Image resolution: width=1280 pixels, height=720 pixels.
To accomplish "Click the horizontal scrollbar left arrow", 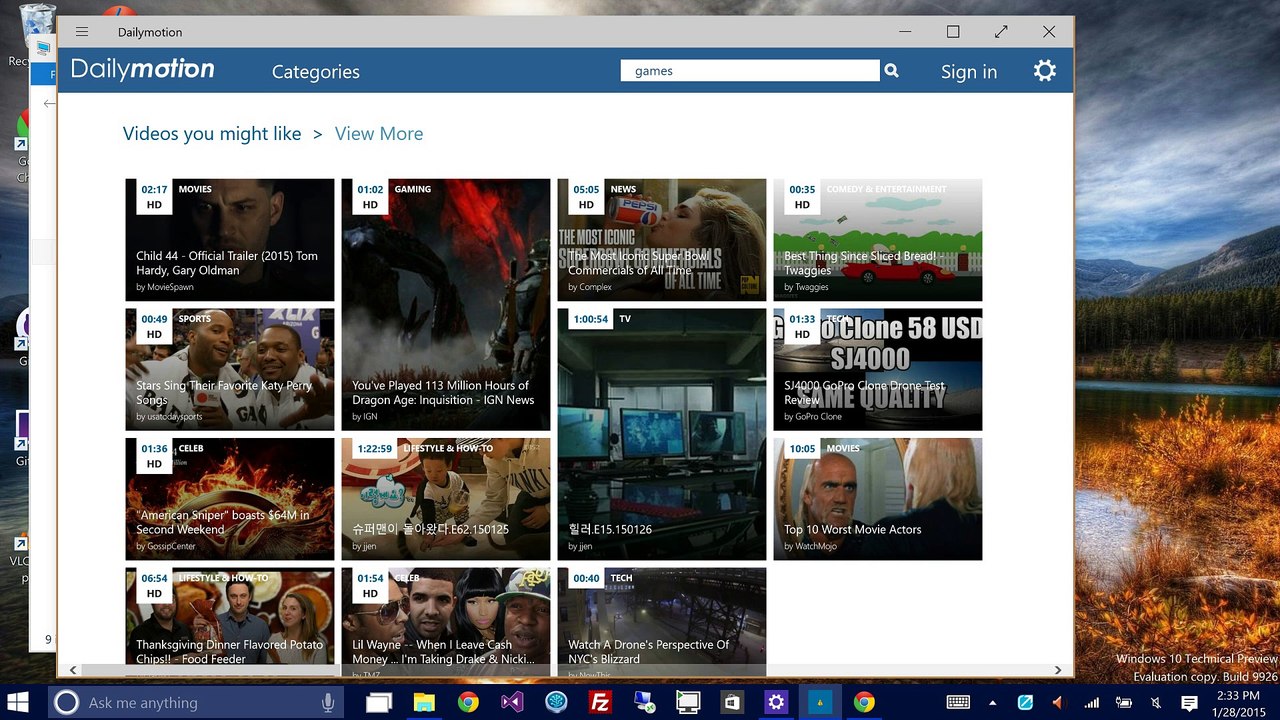I will pos(72,670).
